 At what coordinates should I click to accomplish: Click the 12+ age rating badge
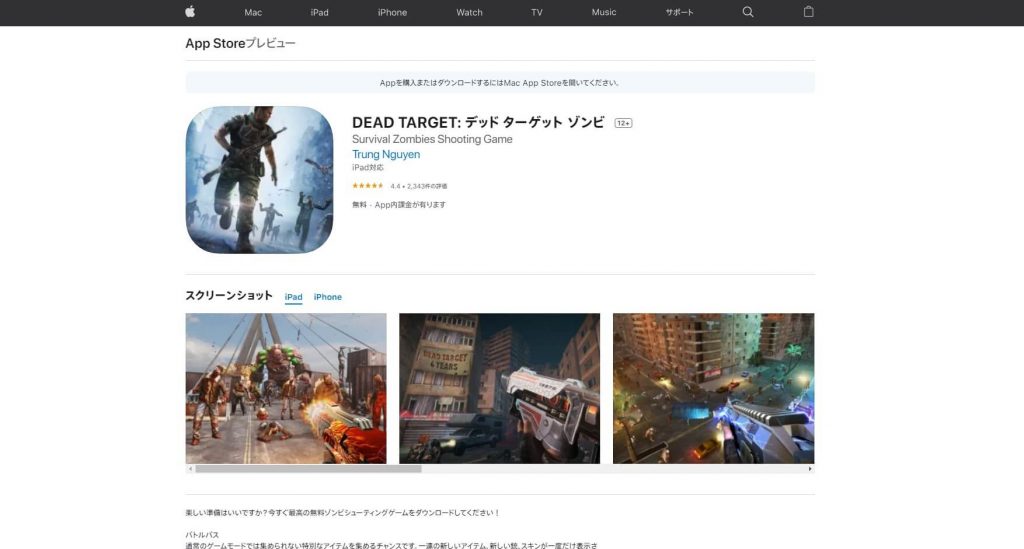pyautogui.click(x=623, y=123)
